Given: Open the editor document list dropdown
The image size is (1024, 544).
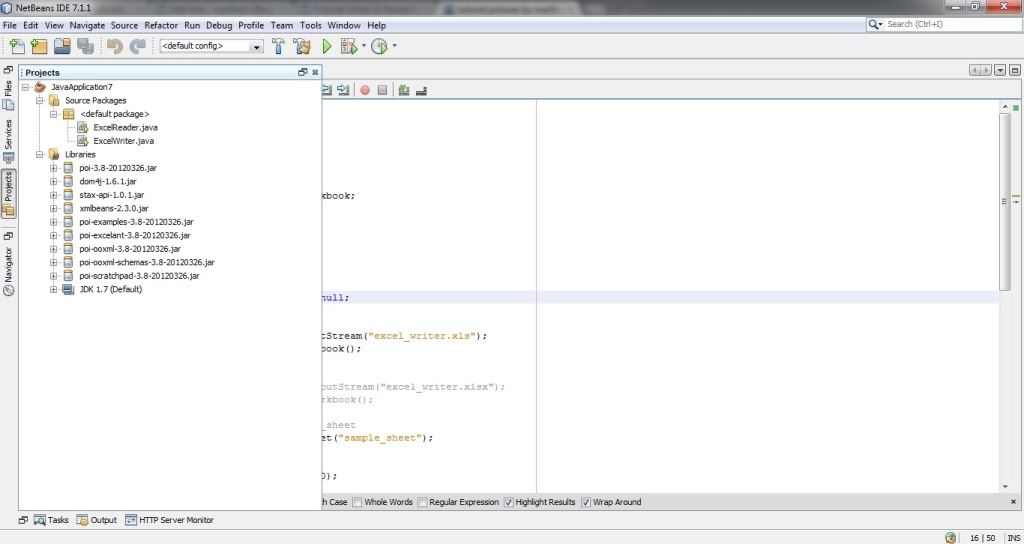Looking at the screenshot, I should (x=1000, y=71).
